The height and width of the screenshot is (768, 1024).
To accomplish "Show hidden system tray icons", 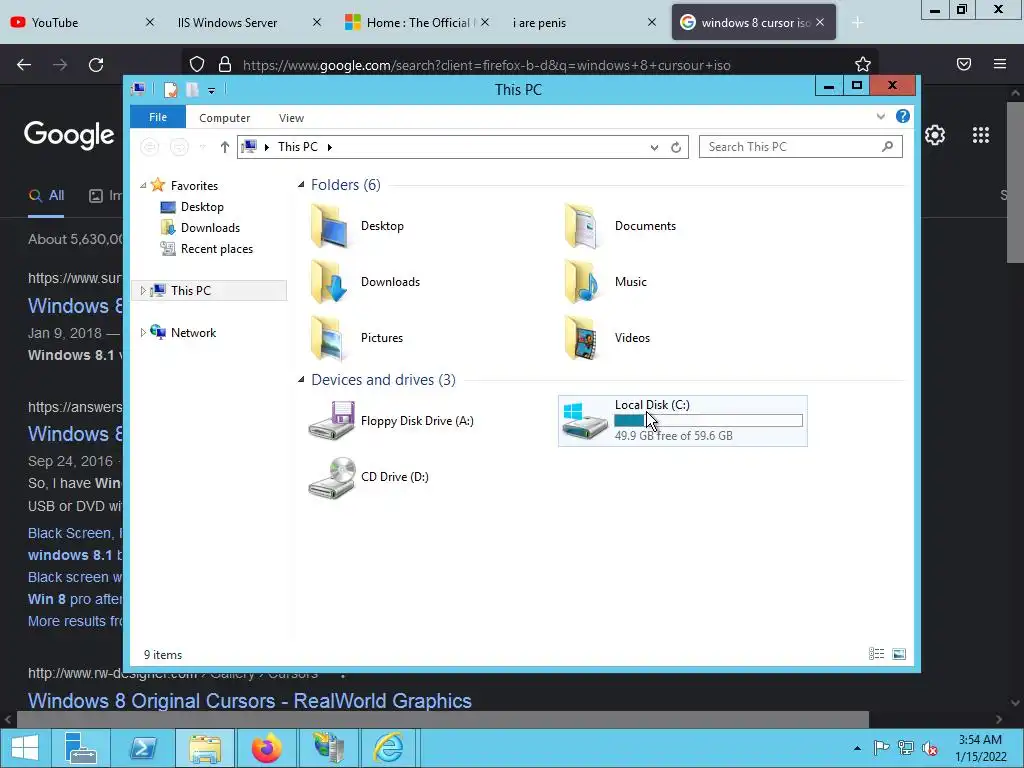I will (857, 748).
